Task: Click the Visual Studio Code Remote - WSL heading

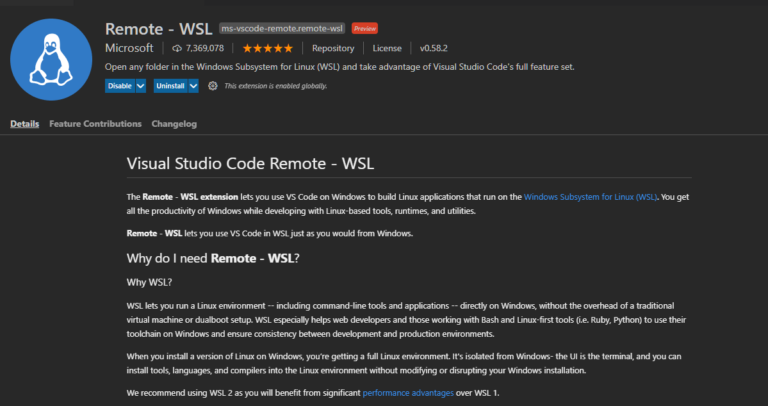Action: pos(250,163)
